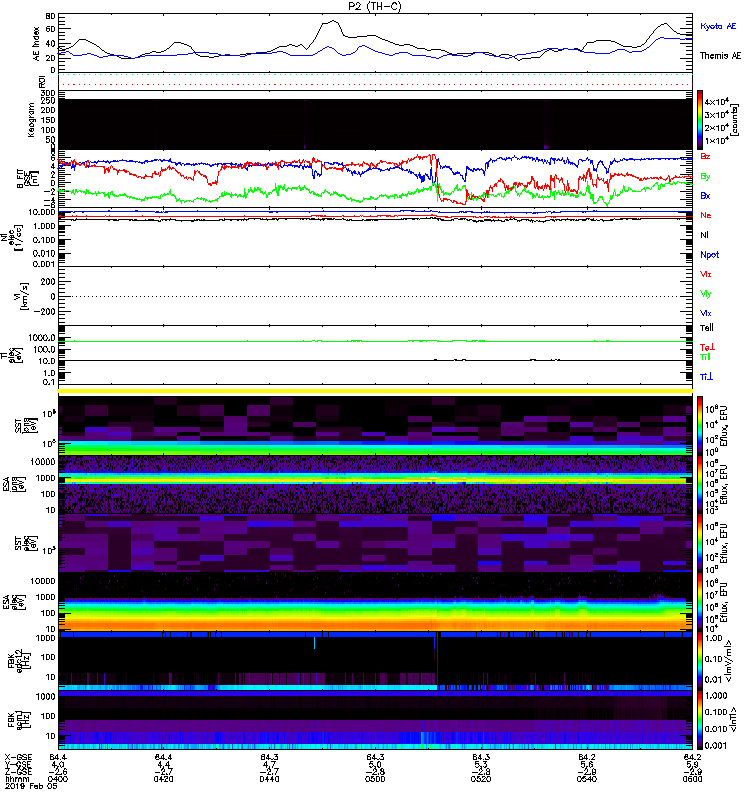The height and width of the screenshot is (800, 750).
Task: Click the Keogram counts color bar
Action: [701, 120]
